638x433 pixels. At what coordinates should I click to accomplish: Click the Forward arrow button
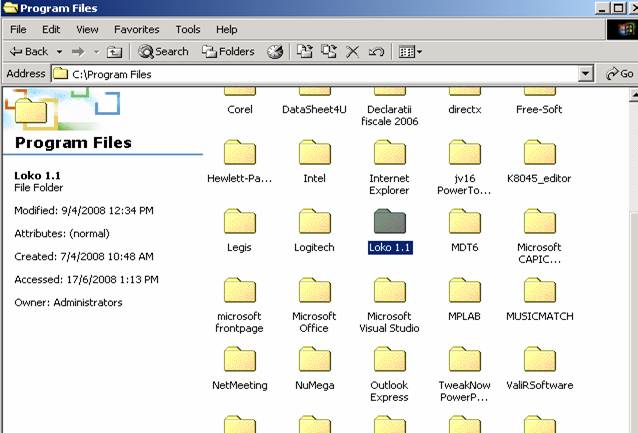tap(78, 52)
